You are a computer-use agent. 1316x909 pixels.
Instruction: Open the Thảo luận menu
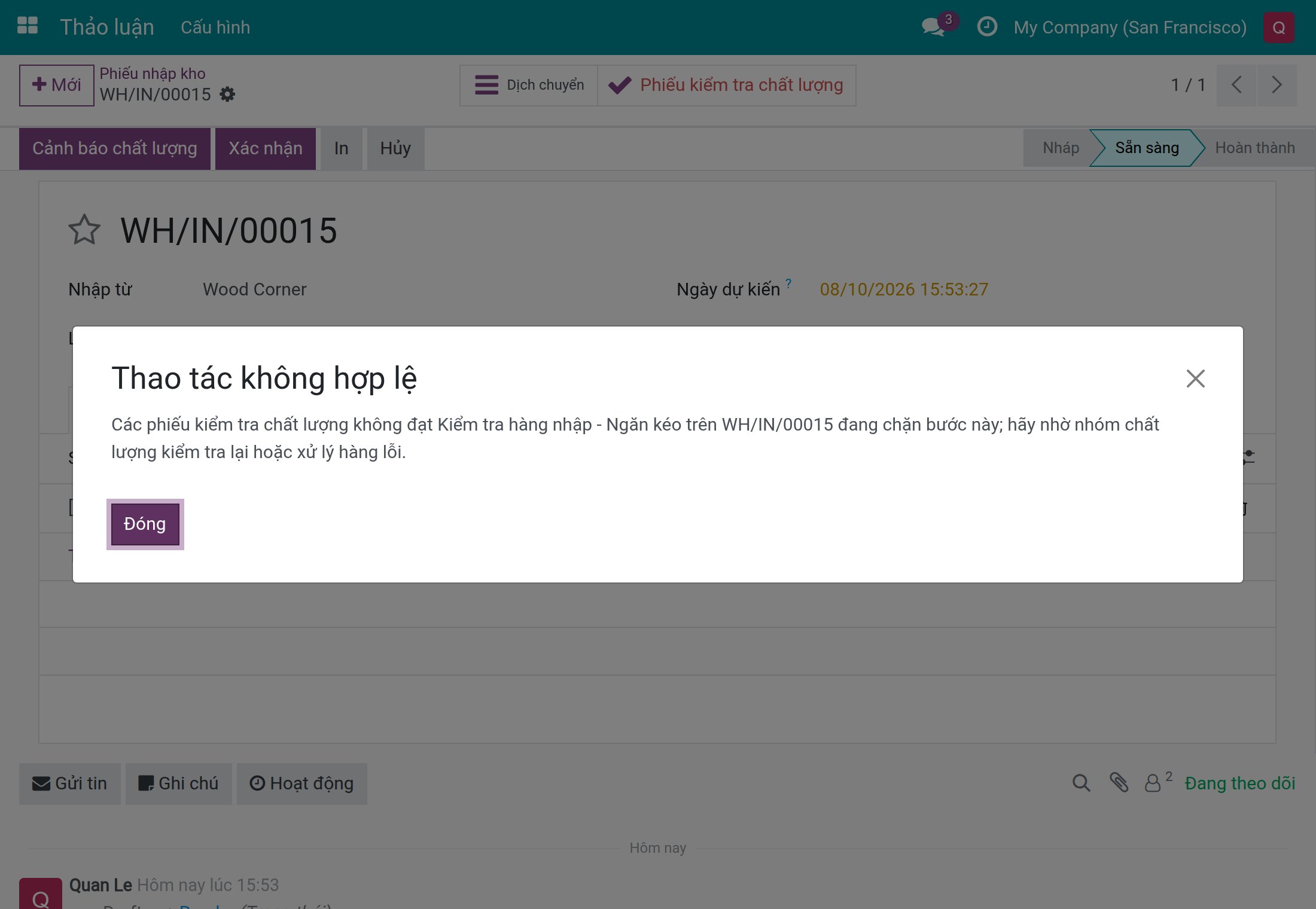point(107,28)
